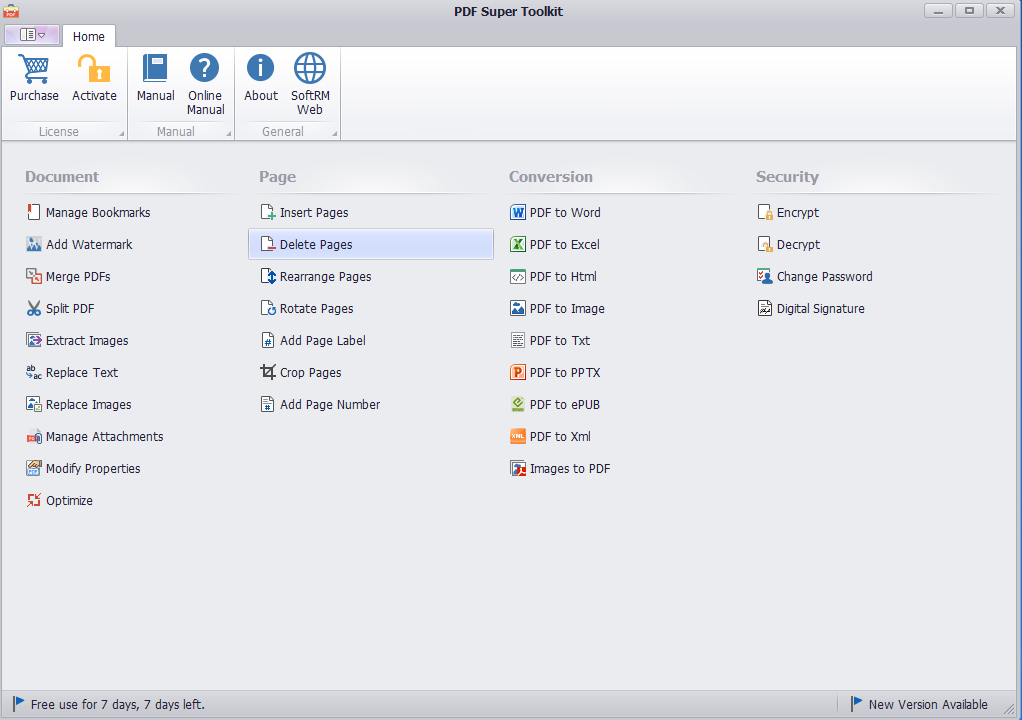Open the Online Manual question mark icon
The image size is (1022, 720).
tap(205, 68)
